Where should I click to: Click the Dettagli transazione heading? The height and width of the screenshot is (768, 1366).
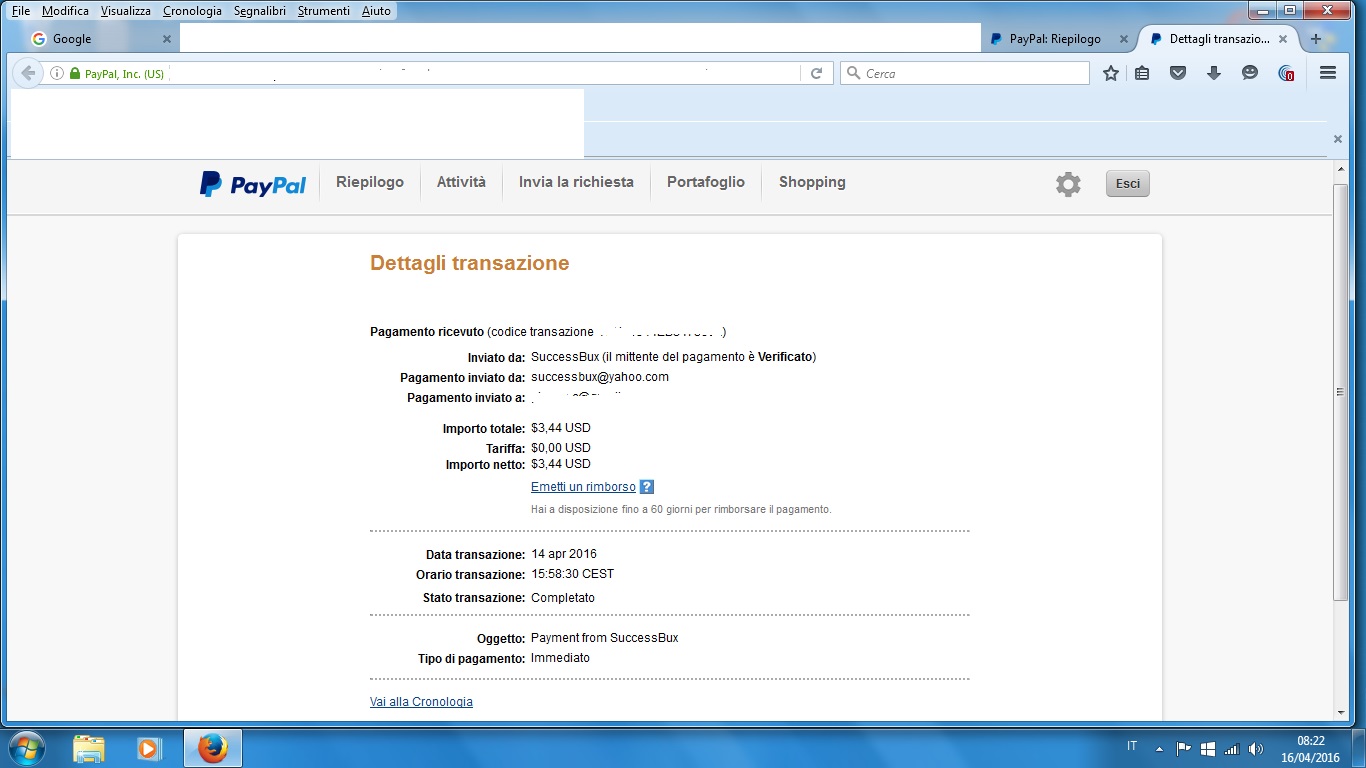pyautogui.click(x=469, y=263)
